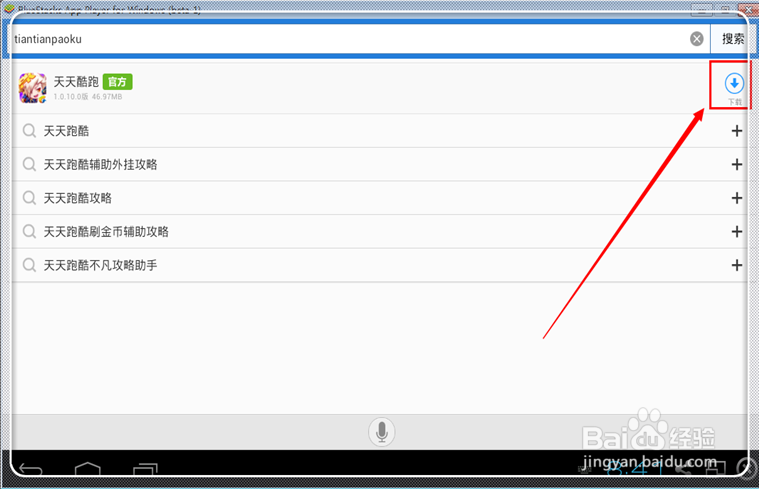Open the 天天酷跑 game app icon
Image resolution: width=759 pixels, height=489 pixels.
click(32, 88)
